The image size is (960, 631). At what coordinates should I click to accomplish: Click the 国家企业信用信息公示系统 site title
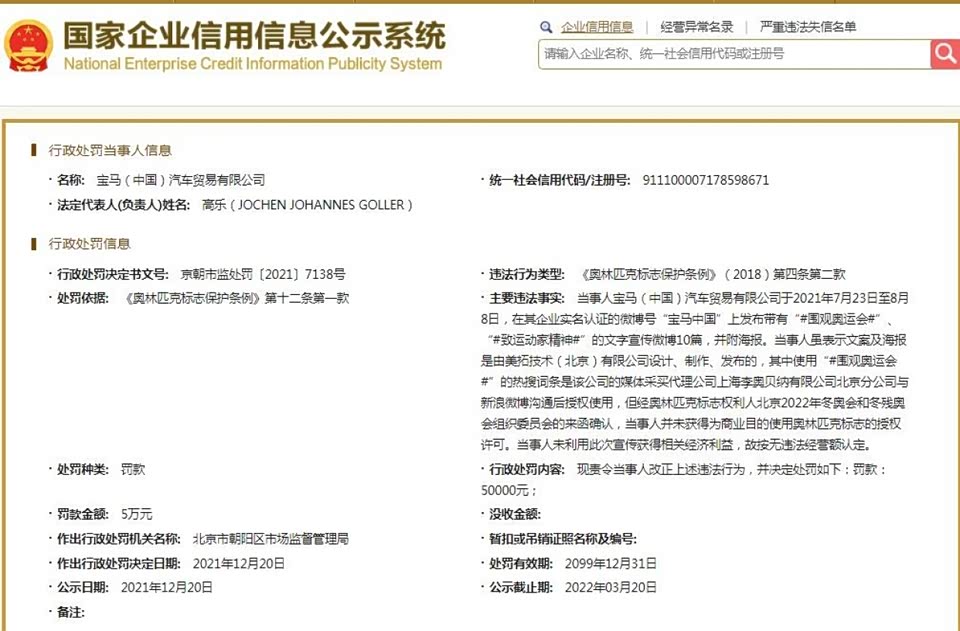tap(254, 35)
